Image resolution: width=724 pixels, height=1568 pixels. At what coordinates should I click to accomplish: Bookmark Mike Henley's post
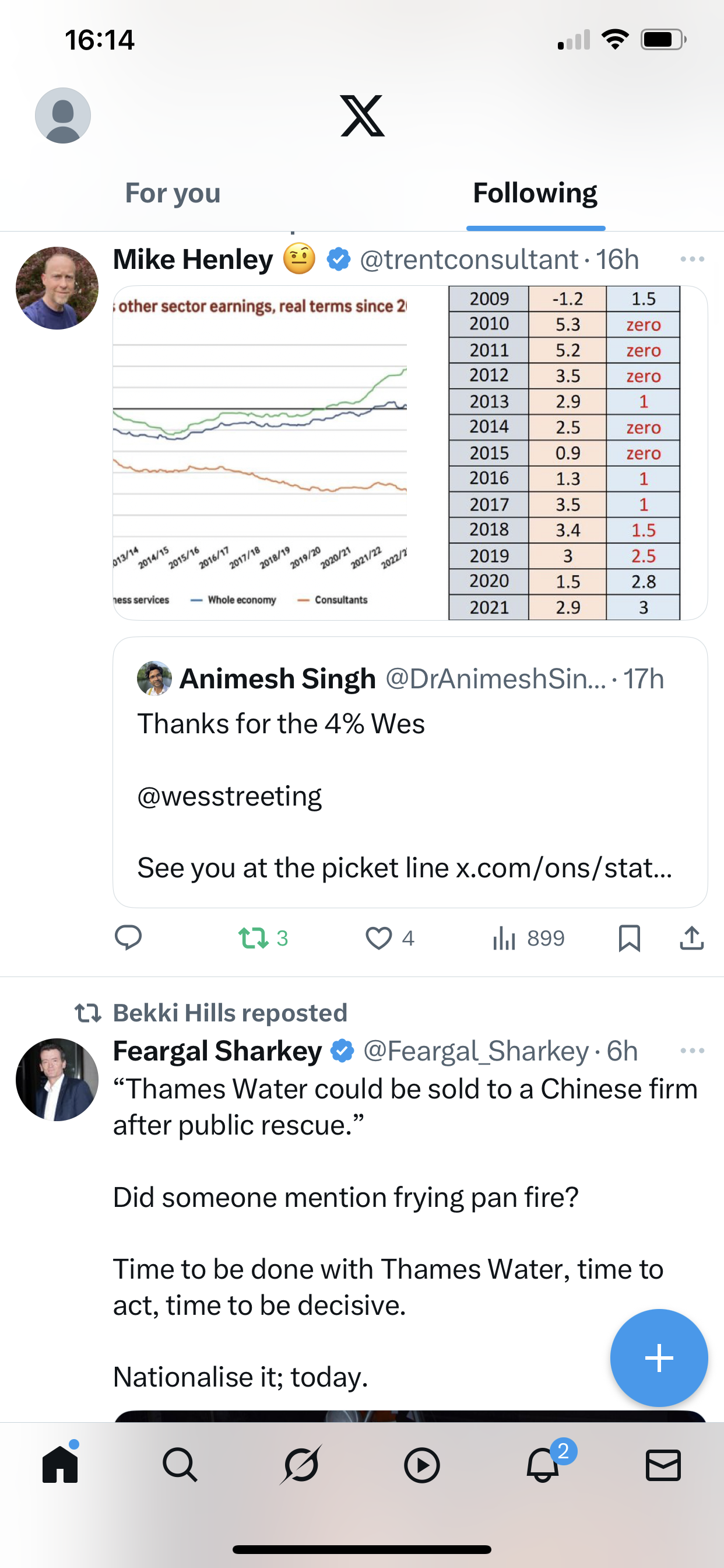tap(629, 938)
